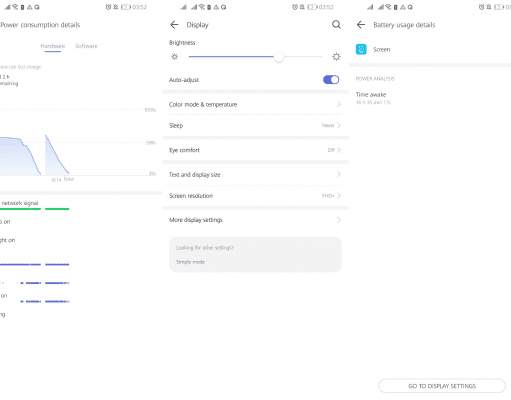The height and width of the screenshot is (400, 511).
Task: Tap the low brightness sun icon
Action: point(174,57)
